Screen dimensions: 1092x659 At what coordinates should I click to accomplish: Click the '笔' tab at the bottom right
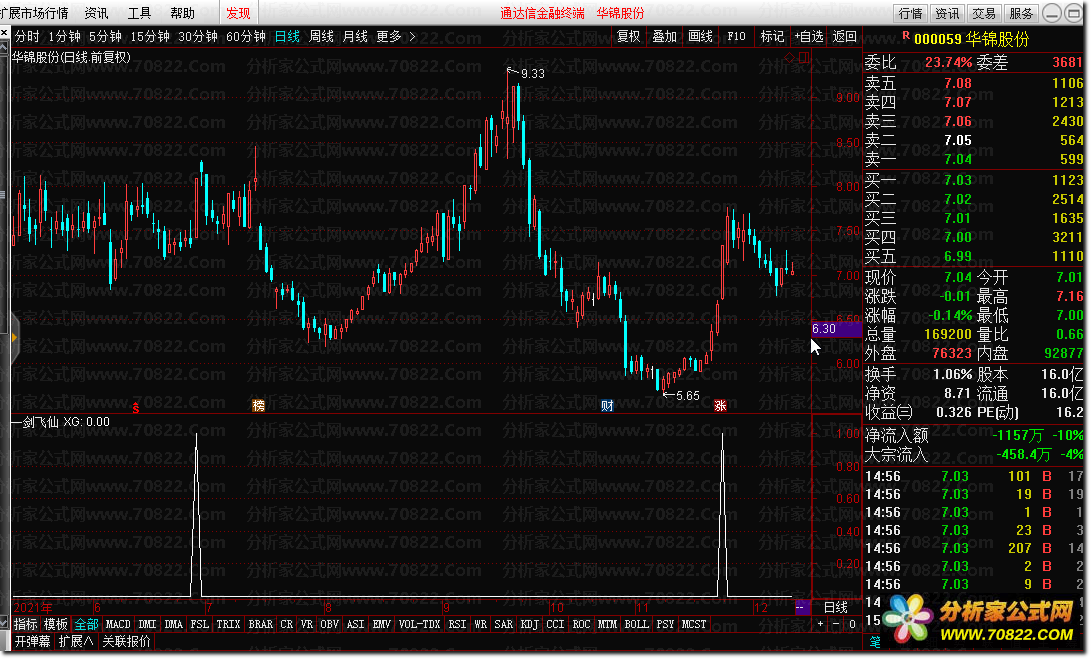[x=875, y=642]
